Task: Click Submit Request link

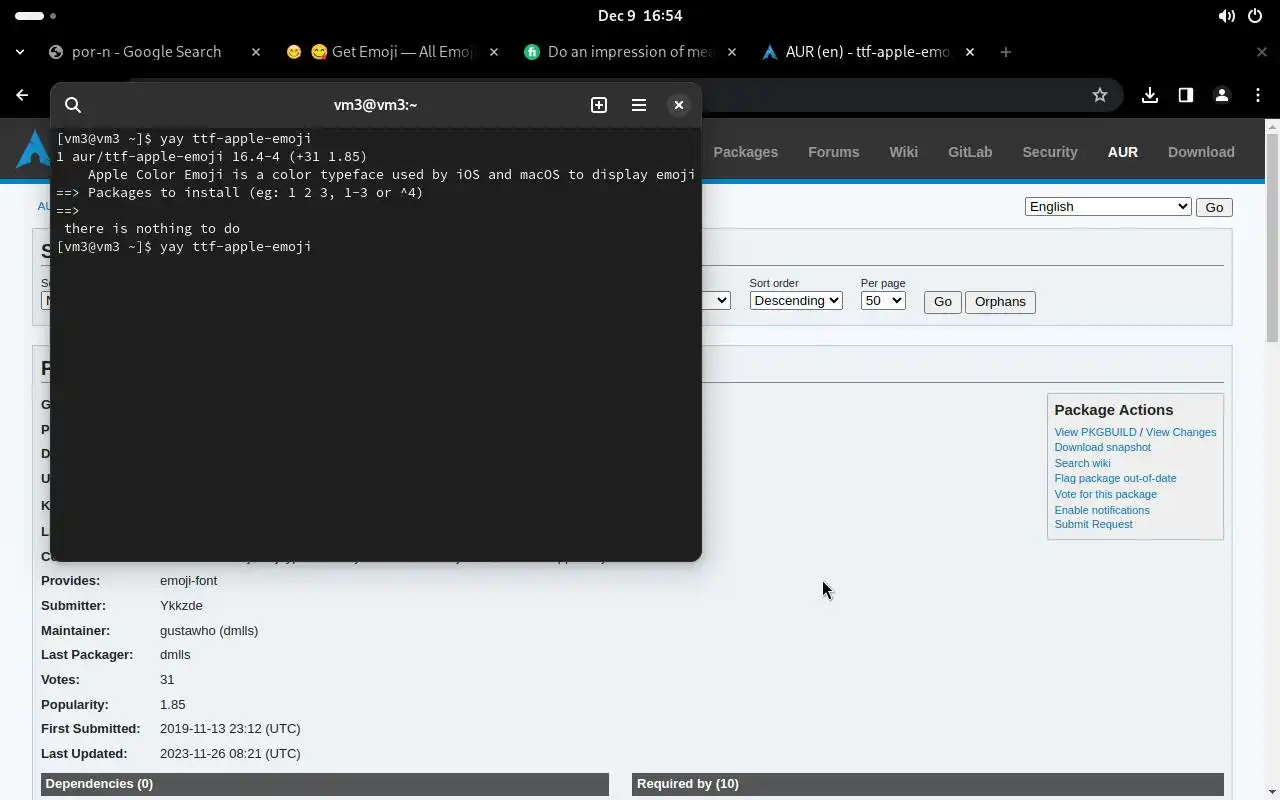Action: [x=1093, y=524]
